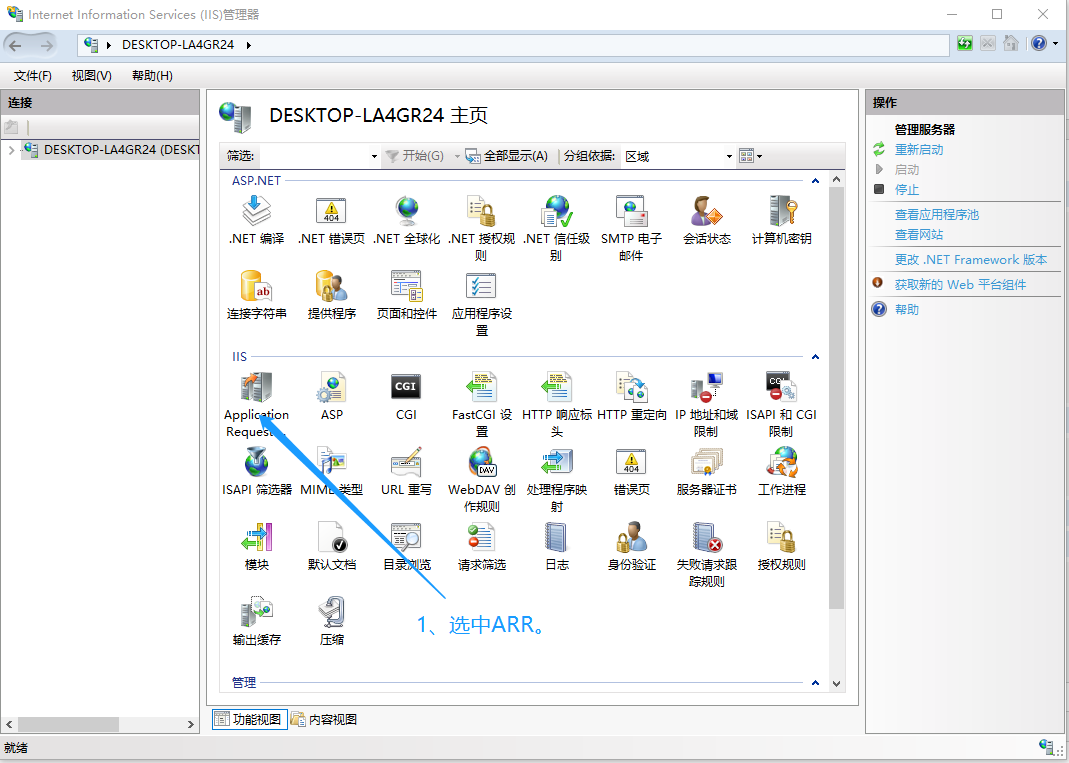1069x763 pixels.
Task: Switch to 内容视图 tab
Action: click(324, 719)
